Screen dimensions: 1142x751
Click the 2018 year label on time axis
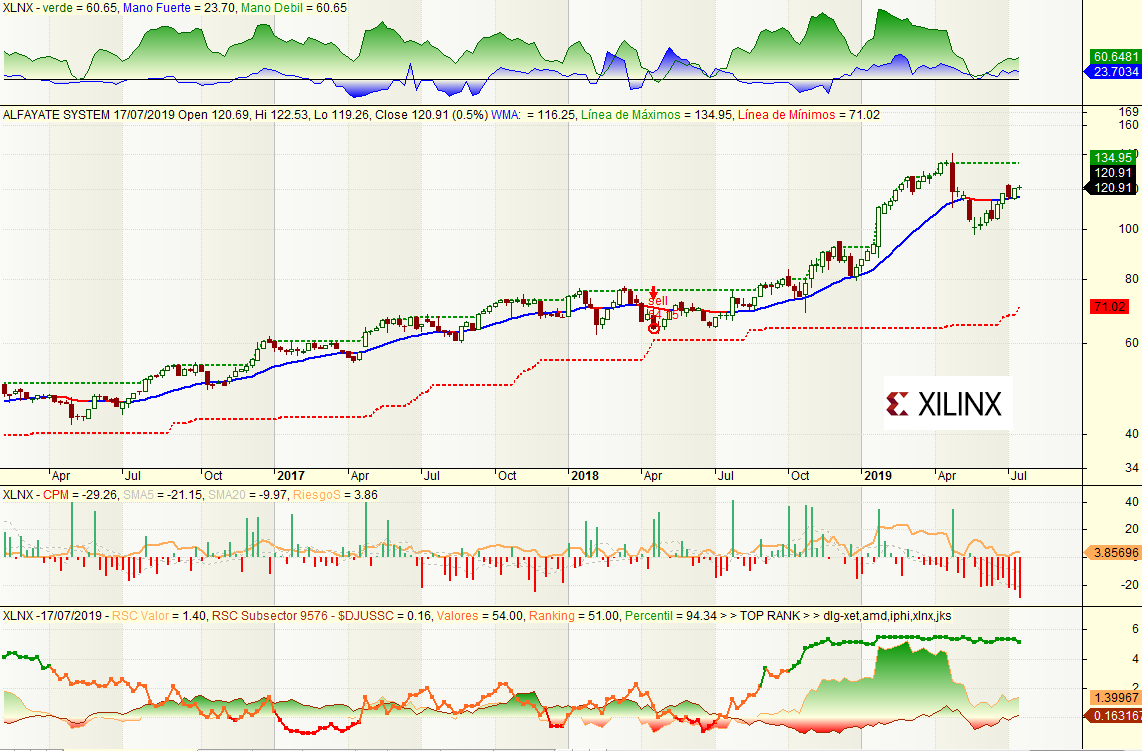[x=585, y=476]
